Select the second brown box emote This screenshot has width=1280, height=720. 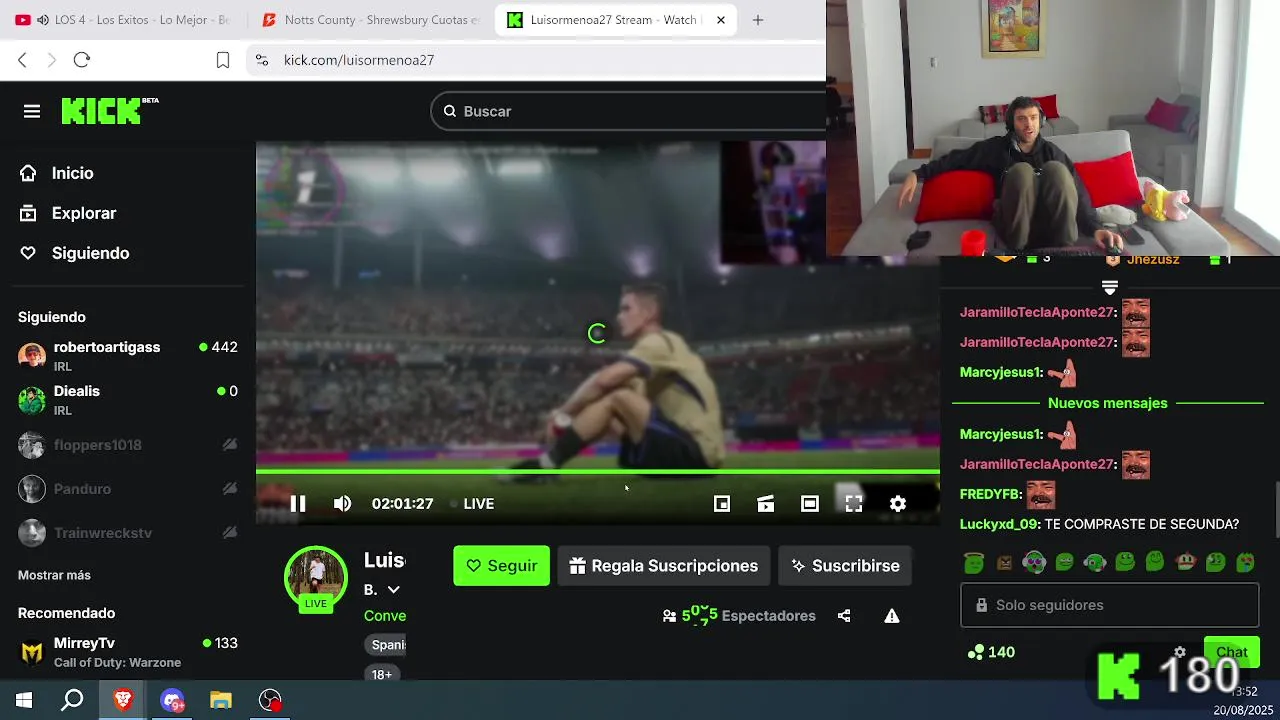click(x=1004, y=562)
